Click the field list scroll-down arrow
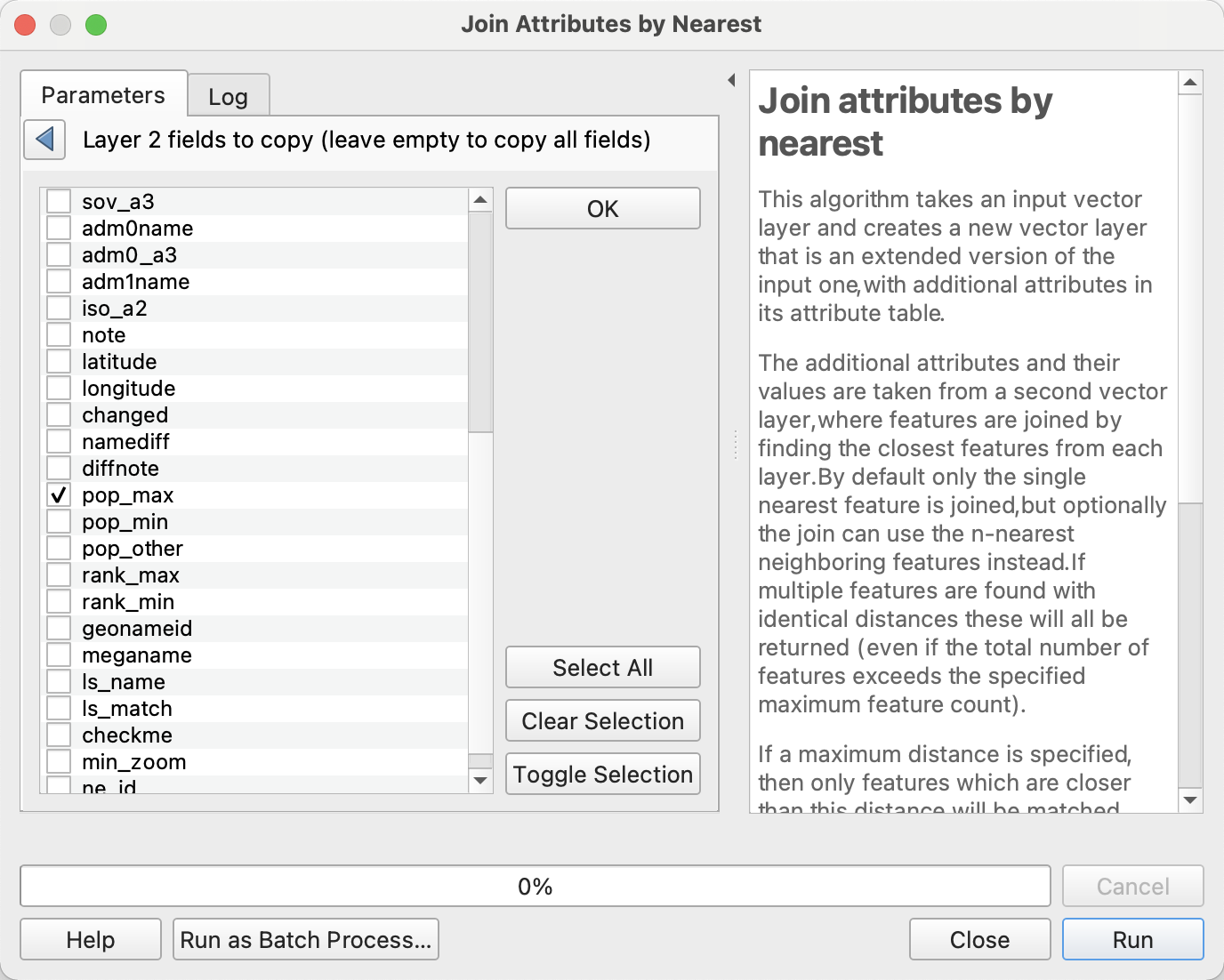 point(480,780)
